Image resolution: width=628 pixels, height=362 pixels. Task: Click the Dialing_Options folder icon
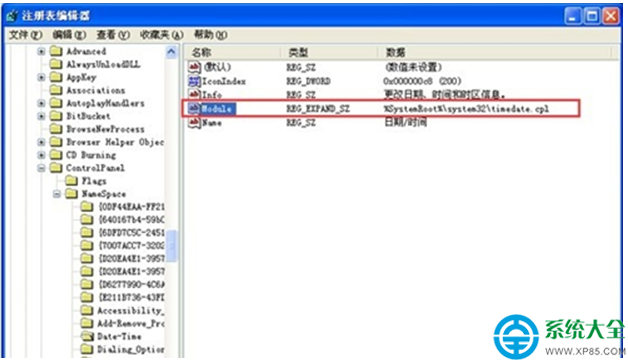pyautogui.click(x=87, y=349)
